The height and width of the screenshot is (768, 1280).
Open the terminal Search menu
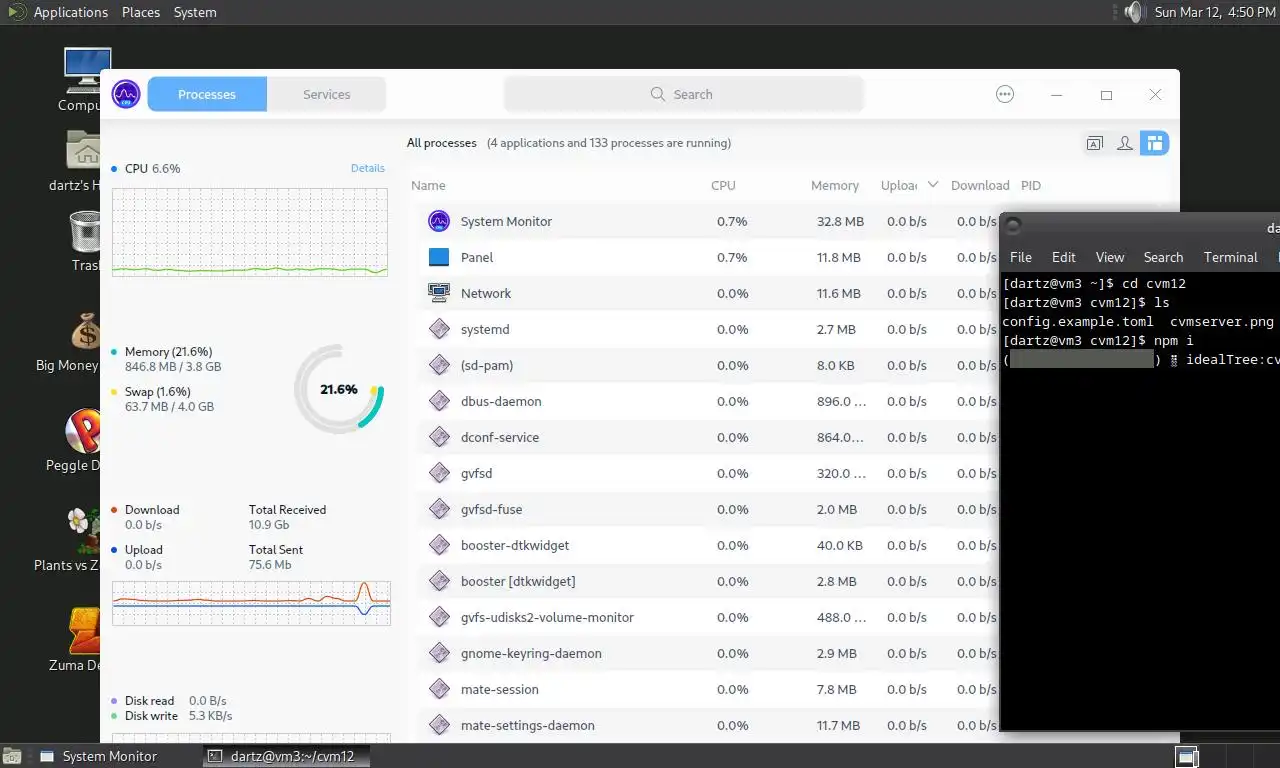1163,257
